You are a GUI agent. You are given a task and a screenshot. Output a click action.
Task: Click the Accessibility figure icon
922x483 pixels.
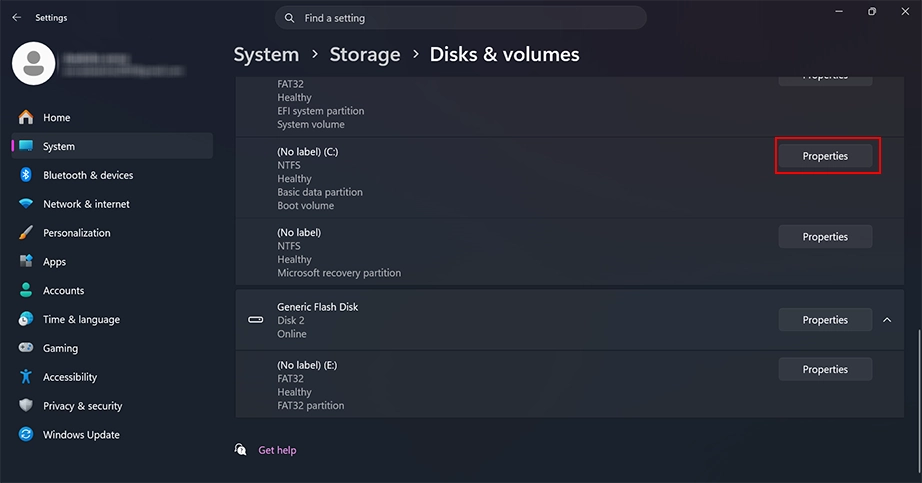click(x=26, y=377)
